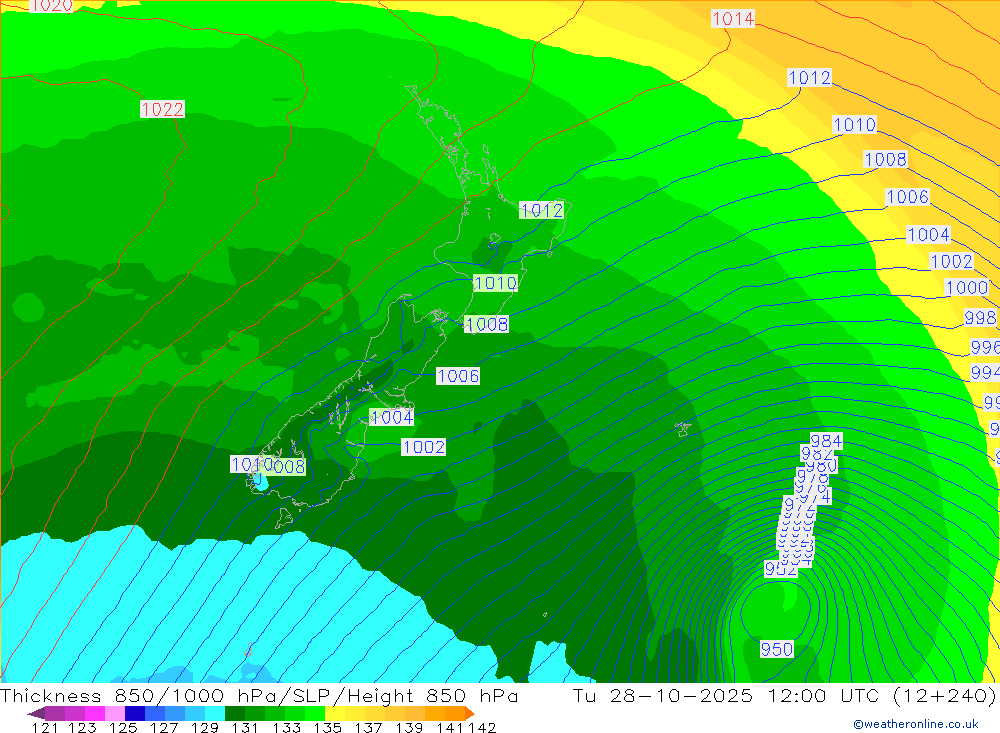Pick the orange arrow end of the legend
This screenshot has width=1000, height=733.
pos(470,713)
